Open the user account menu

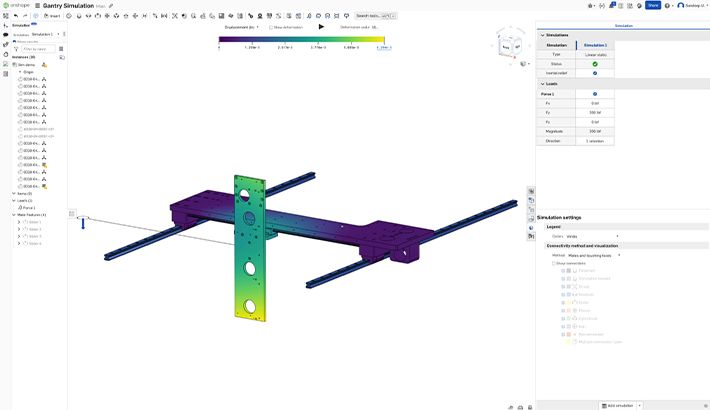(x=692, y=5)
